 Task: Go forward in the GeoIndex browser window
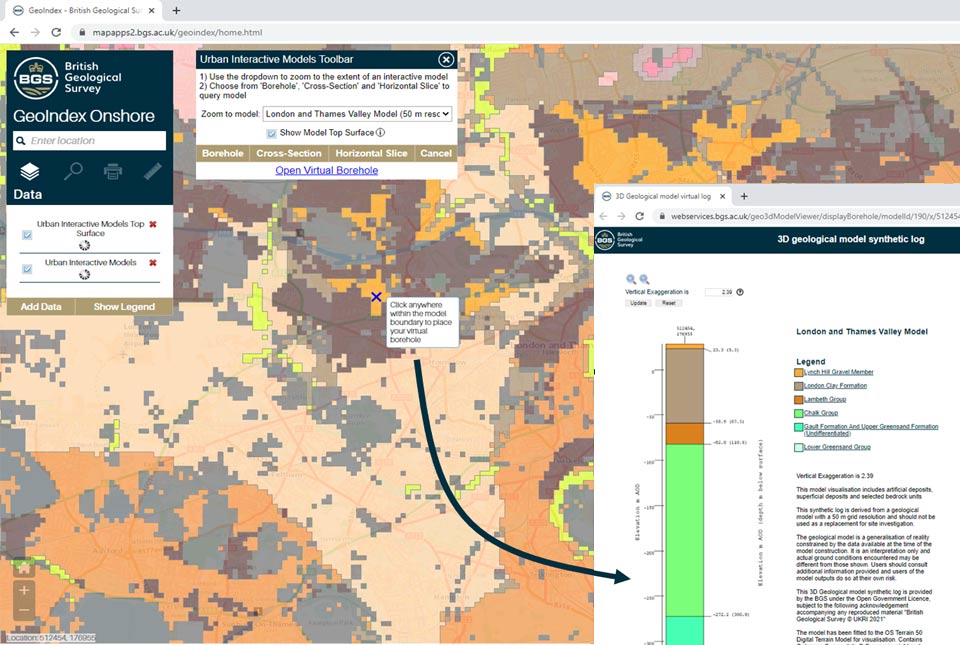click(x=35, y=32)
